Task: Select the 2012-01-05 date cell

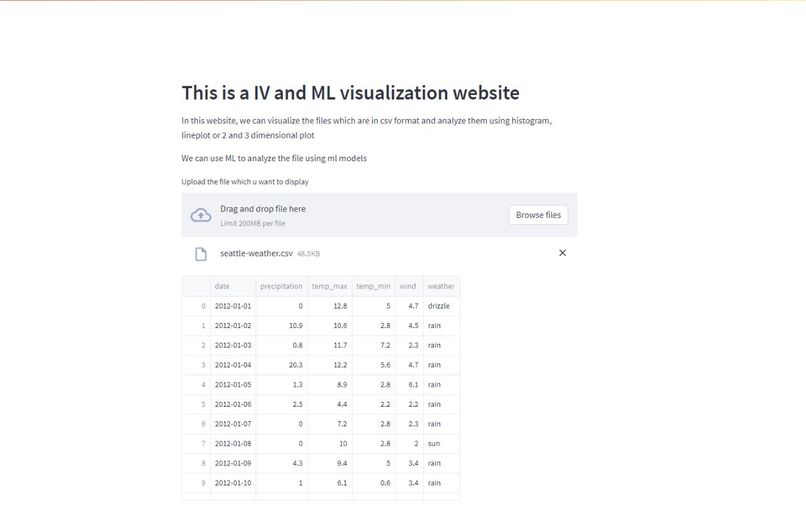Action: 233,385
